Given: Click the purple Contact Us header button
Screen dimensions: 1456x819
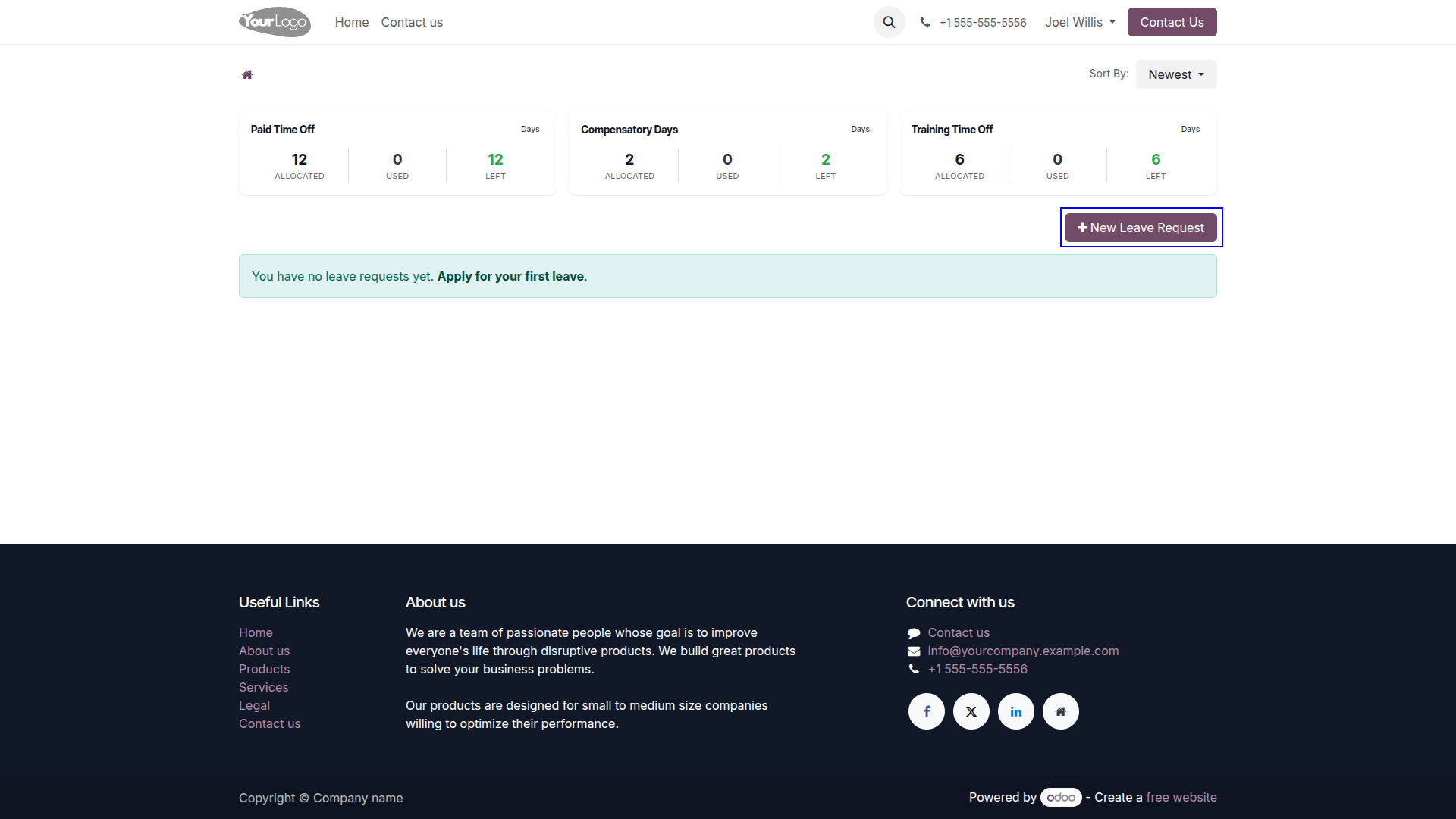Looking at the screenshot, I should click(x=1172, y=22).
